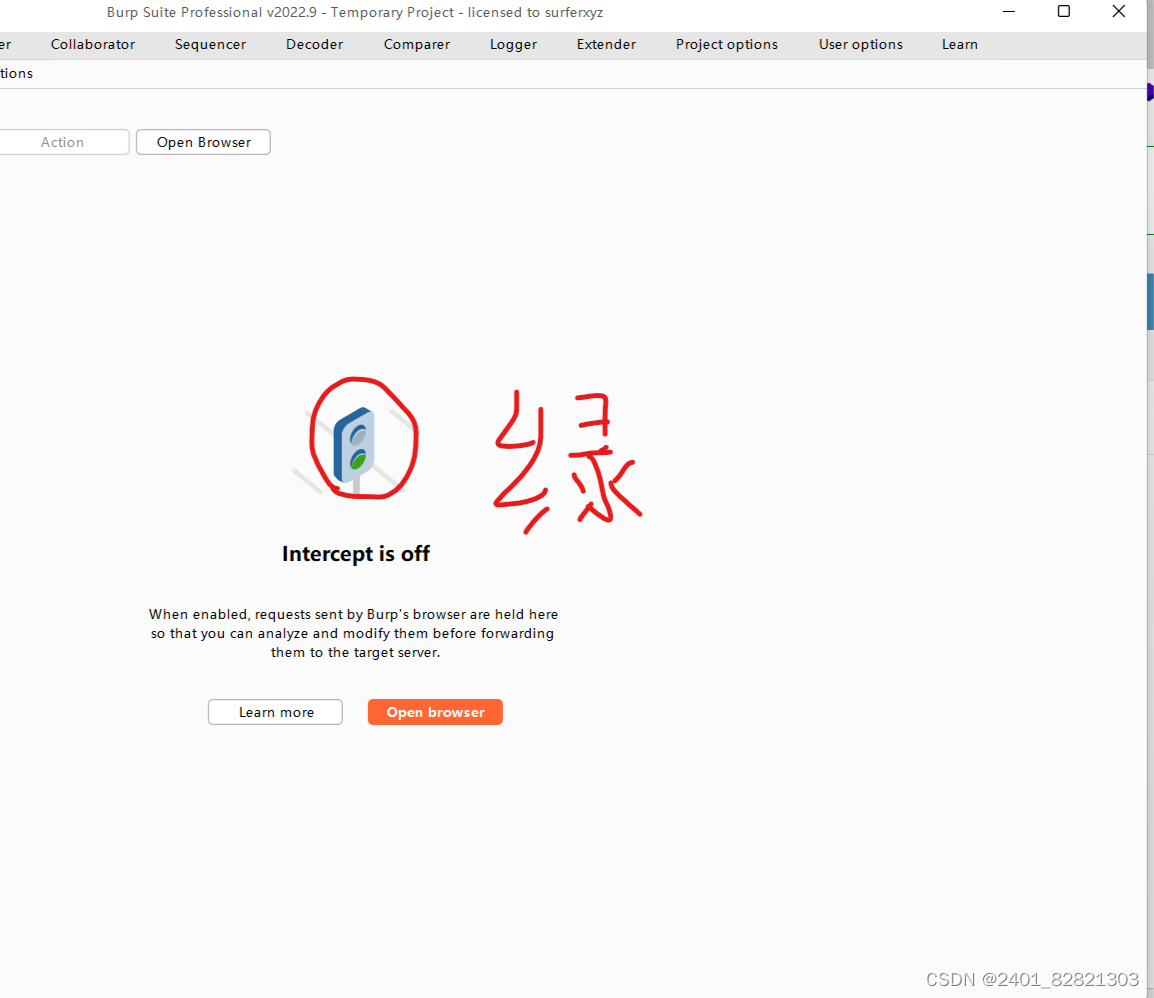Open the Collaborator tab
The image size is (1154, 998).
tap(93, 44)
